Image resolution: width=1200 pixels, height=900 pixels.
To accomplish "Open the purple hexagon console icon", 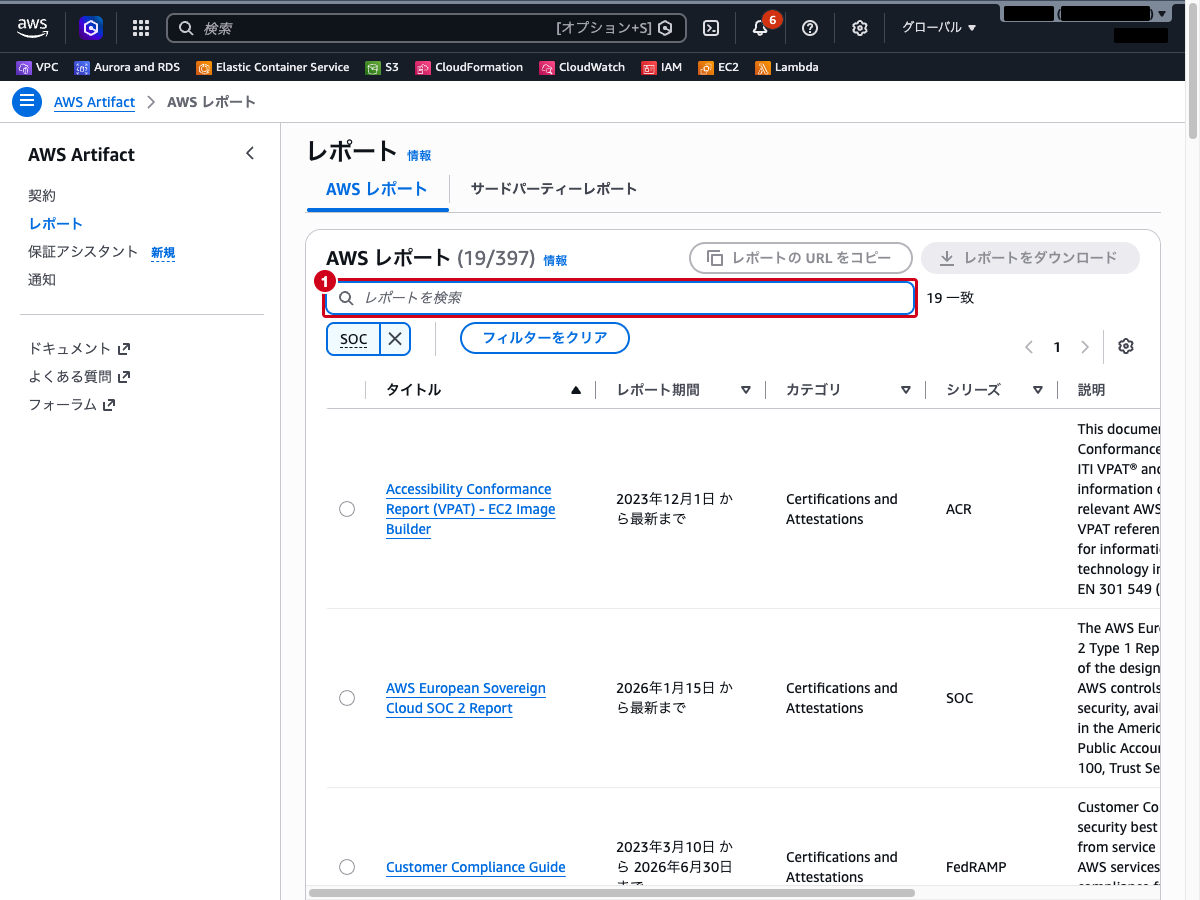I will click(92, 28).
